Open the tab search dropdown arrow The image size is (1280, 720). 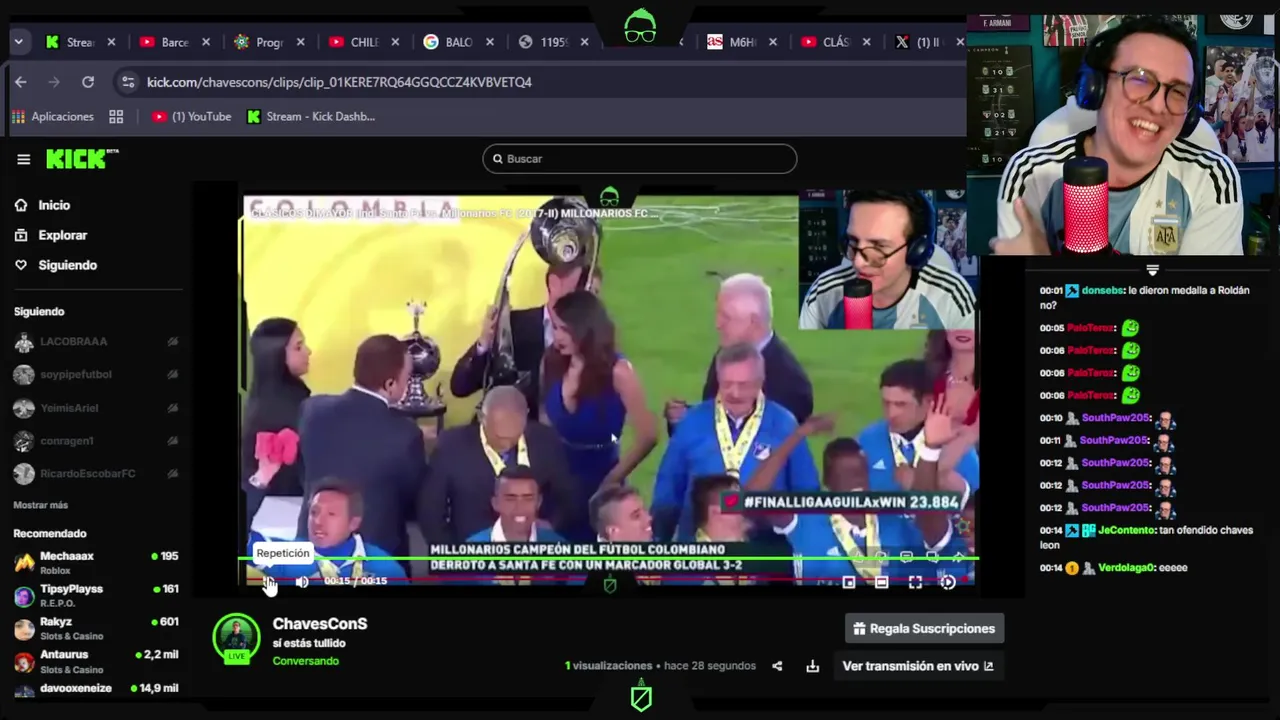coord(18,42)
